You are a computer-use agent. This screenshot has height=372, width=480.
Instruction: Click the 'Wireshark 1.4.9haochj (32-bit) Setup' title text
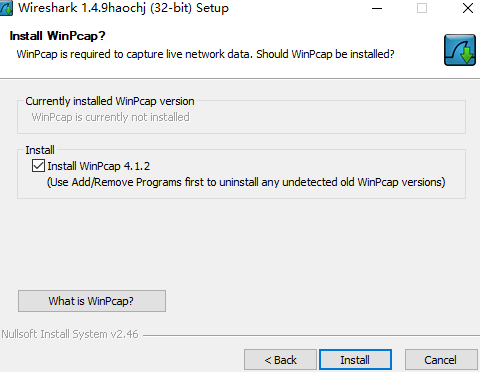point(123,8)
